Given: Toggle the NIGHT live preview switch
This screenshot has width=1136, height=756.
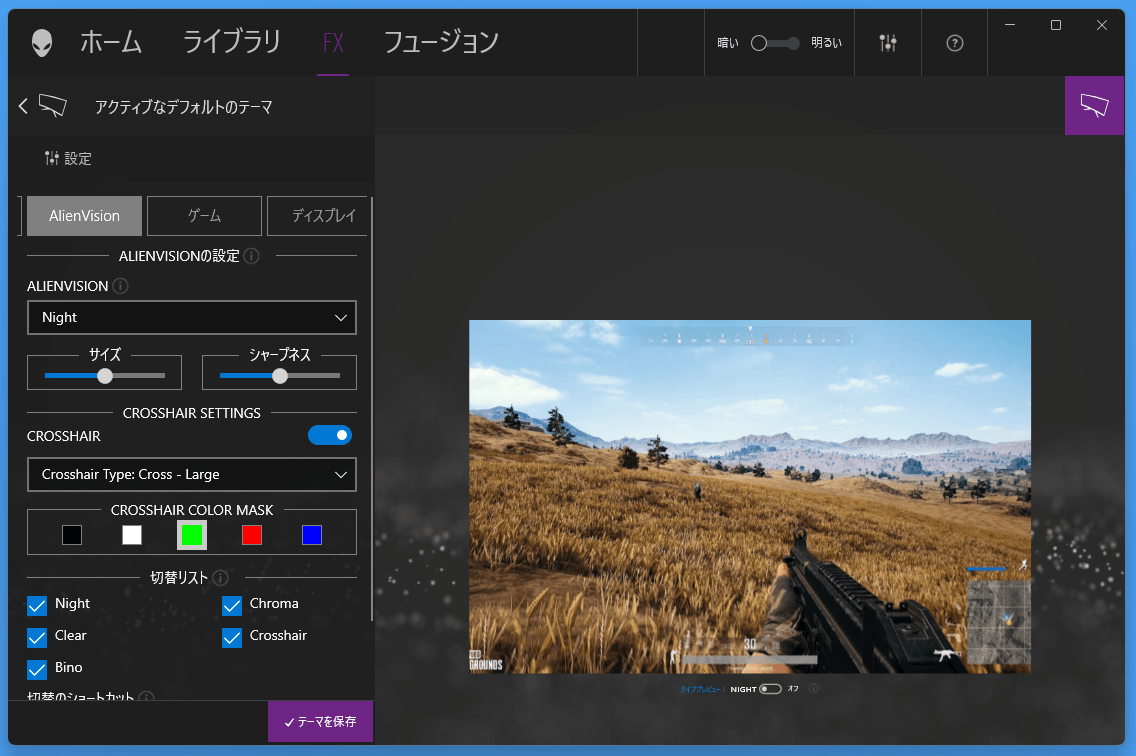Looking at the screenshot, I should coord(770,689).
